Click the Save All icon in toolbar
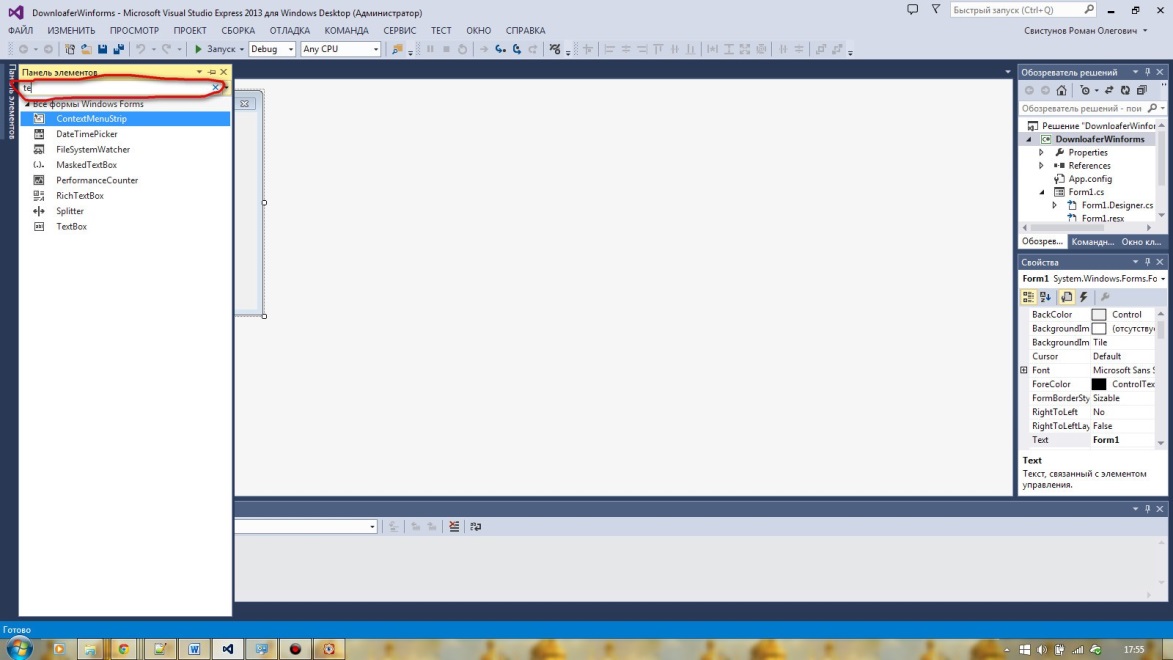The width and height of the screenshot is (1173, 660). pyautogui.click(x=118, y=49)
